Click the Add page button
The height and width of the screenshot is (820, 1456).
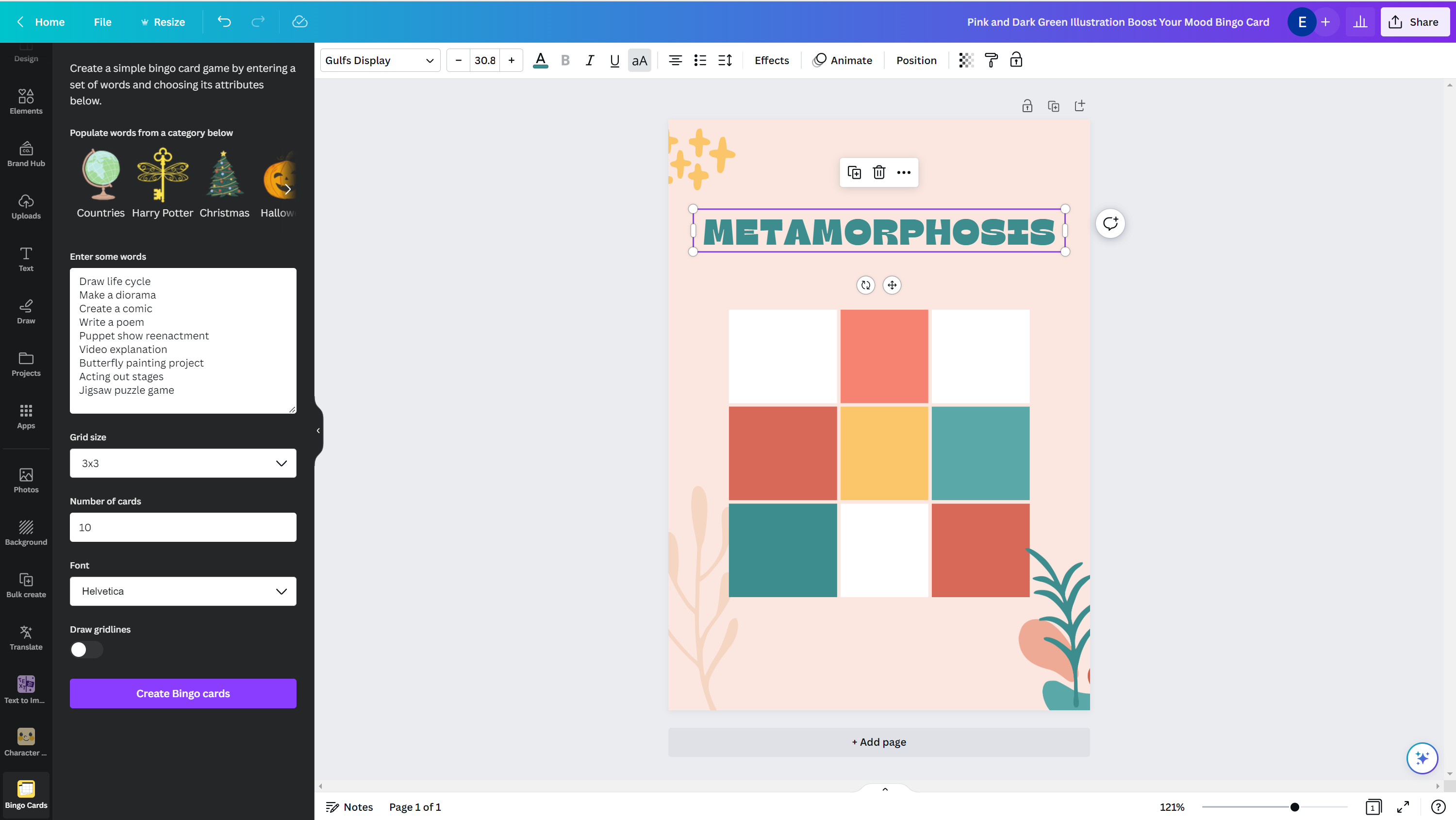click(878, 742)
